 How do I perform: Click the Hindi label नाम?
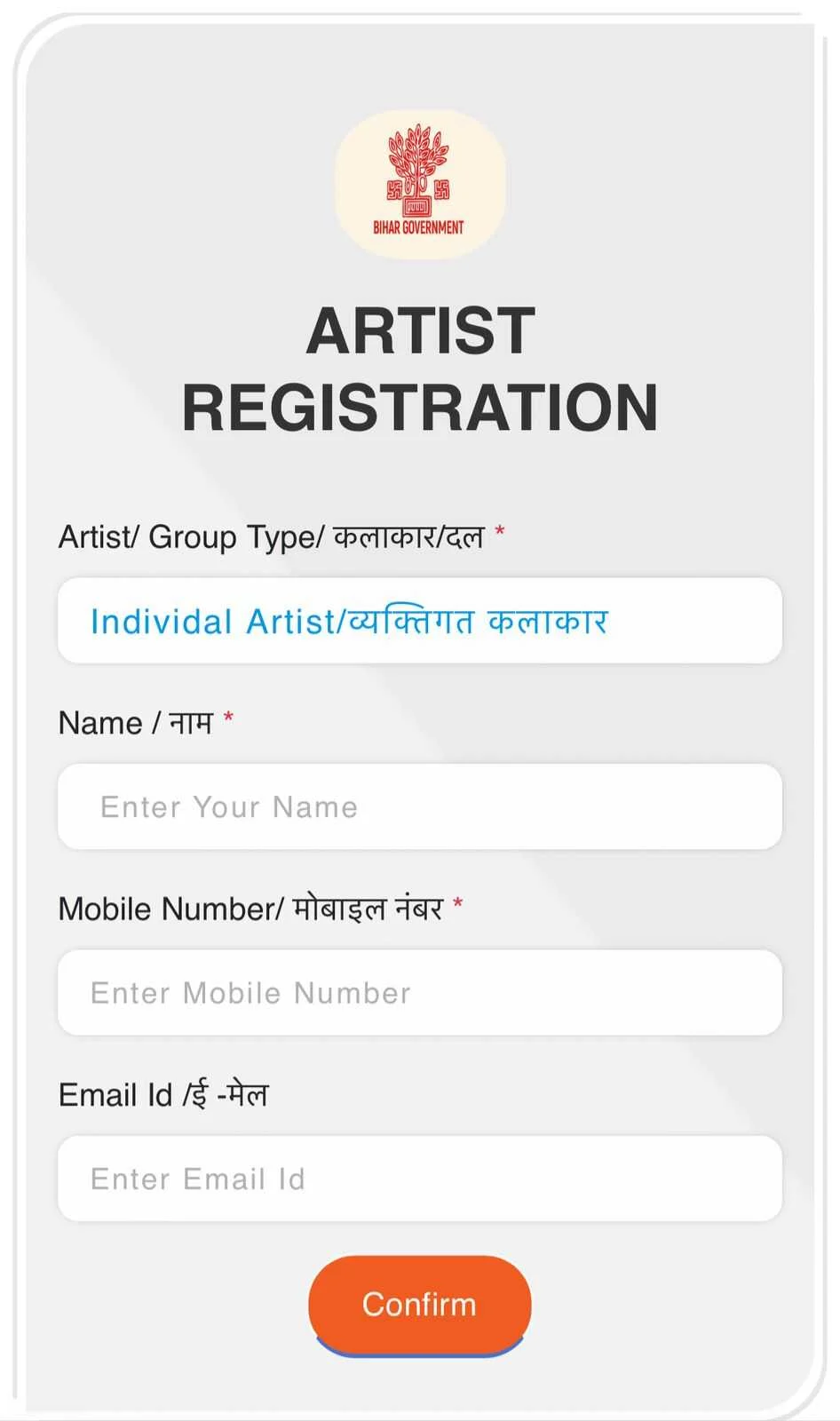tap(191, 723)
